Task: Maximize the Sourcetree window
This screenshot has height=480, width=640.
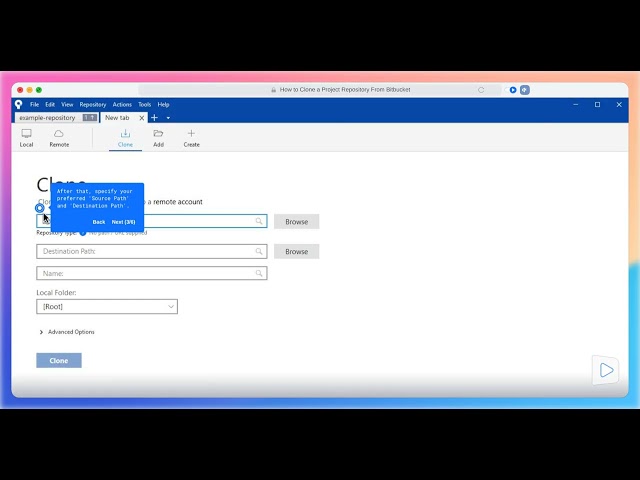Action: (598, 104)
